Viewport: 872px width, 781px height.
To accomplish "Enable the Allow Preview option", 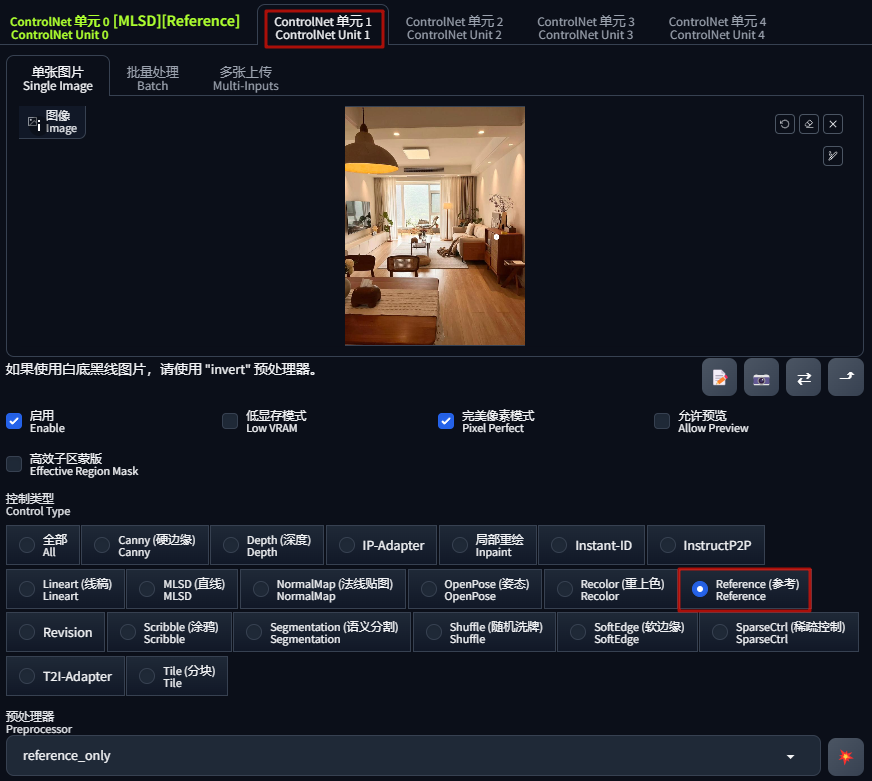I will point(661,421).
